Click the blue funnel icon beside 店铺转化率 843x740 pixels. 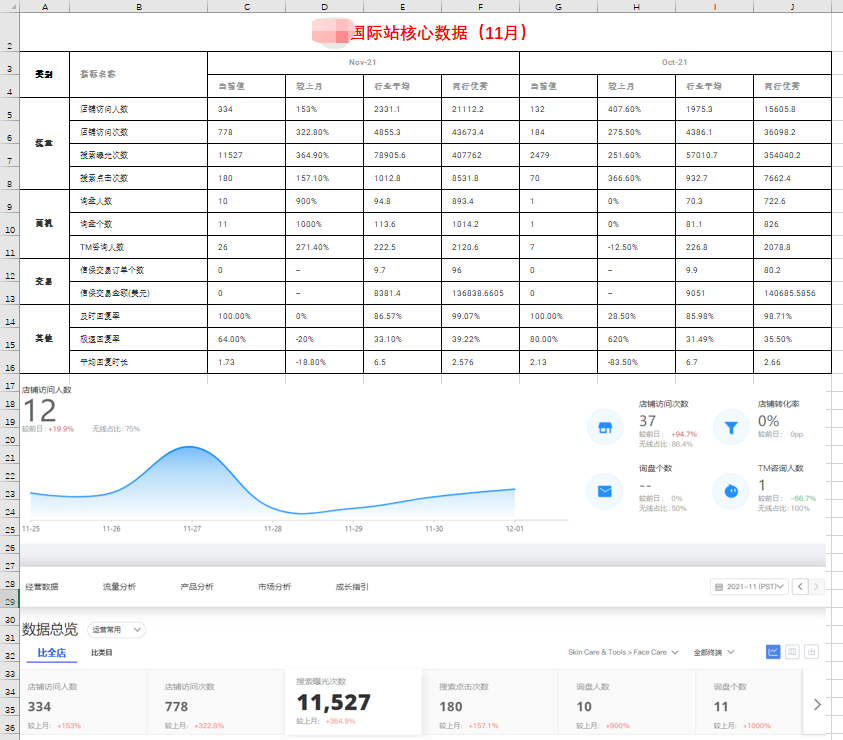click(x=731, y=428)
